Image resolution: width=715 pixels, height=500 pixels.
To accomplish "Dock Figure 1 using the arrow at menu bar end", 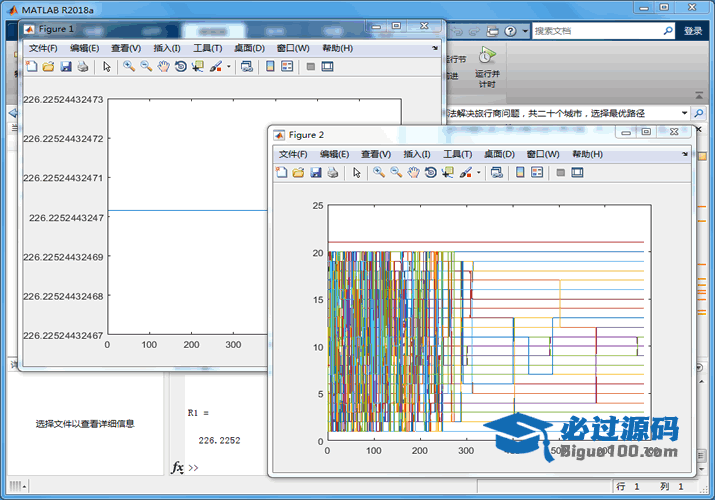I will click(435, 48).
